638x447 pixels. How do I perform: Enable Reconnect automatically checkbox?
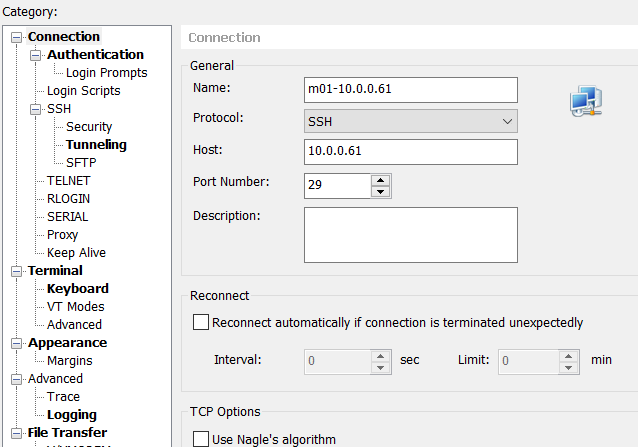click(x=201, y=323)
